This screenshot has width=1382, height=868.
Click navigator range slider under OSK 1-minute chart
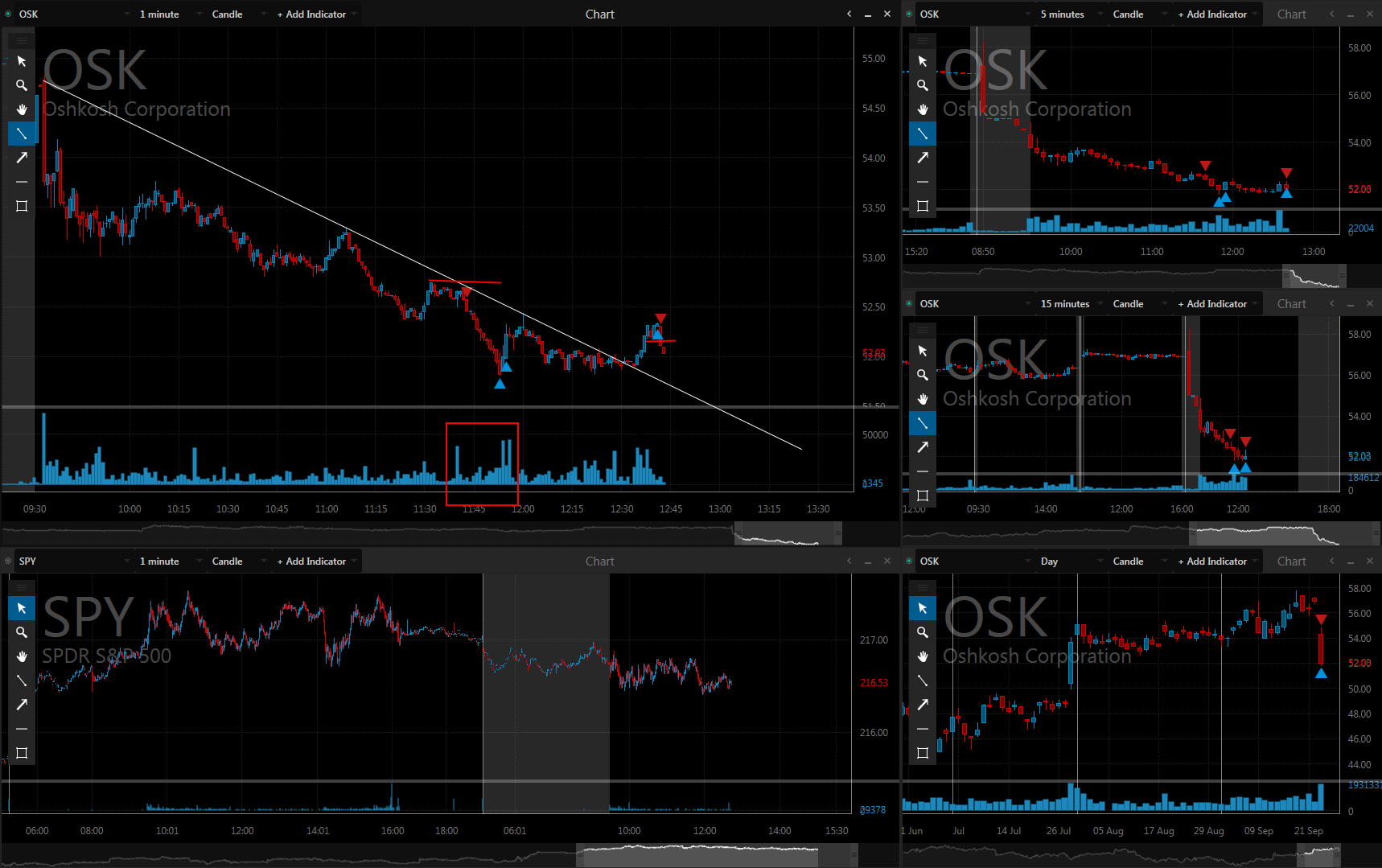click(788, 533)
